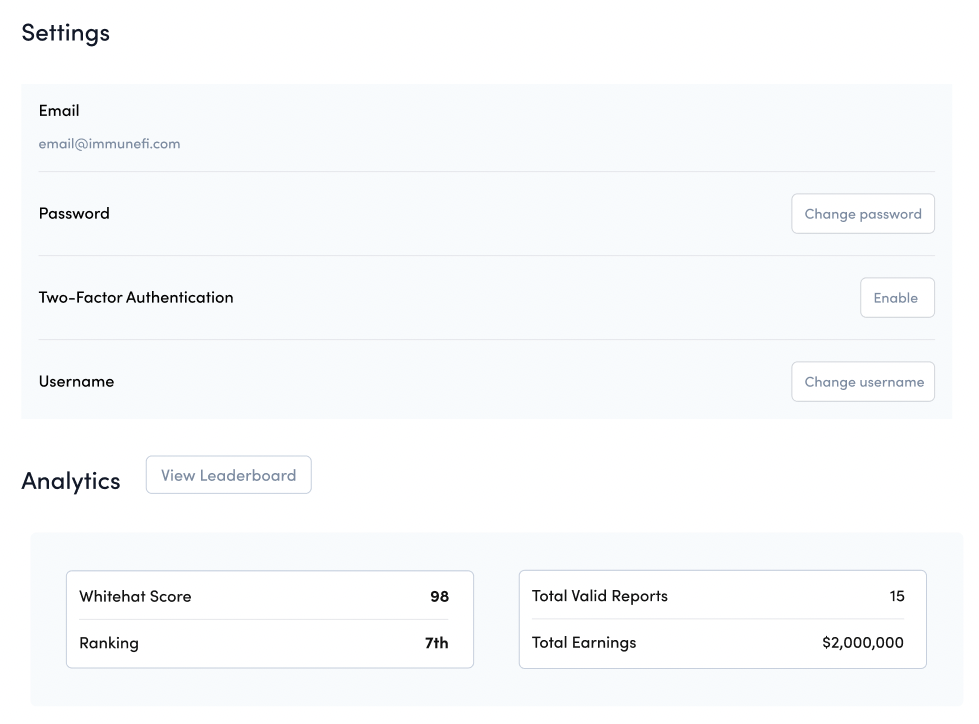Click the Change password button
The height and width of the screenshot is (724, 979).
tap(862, 214)
